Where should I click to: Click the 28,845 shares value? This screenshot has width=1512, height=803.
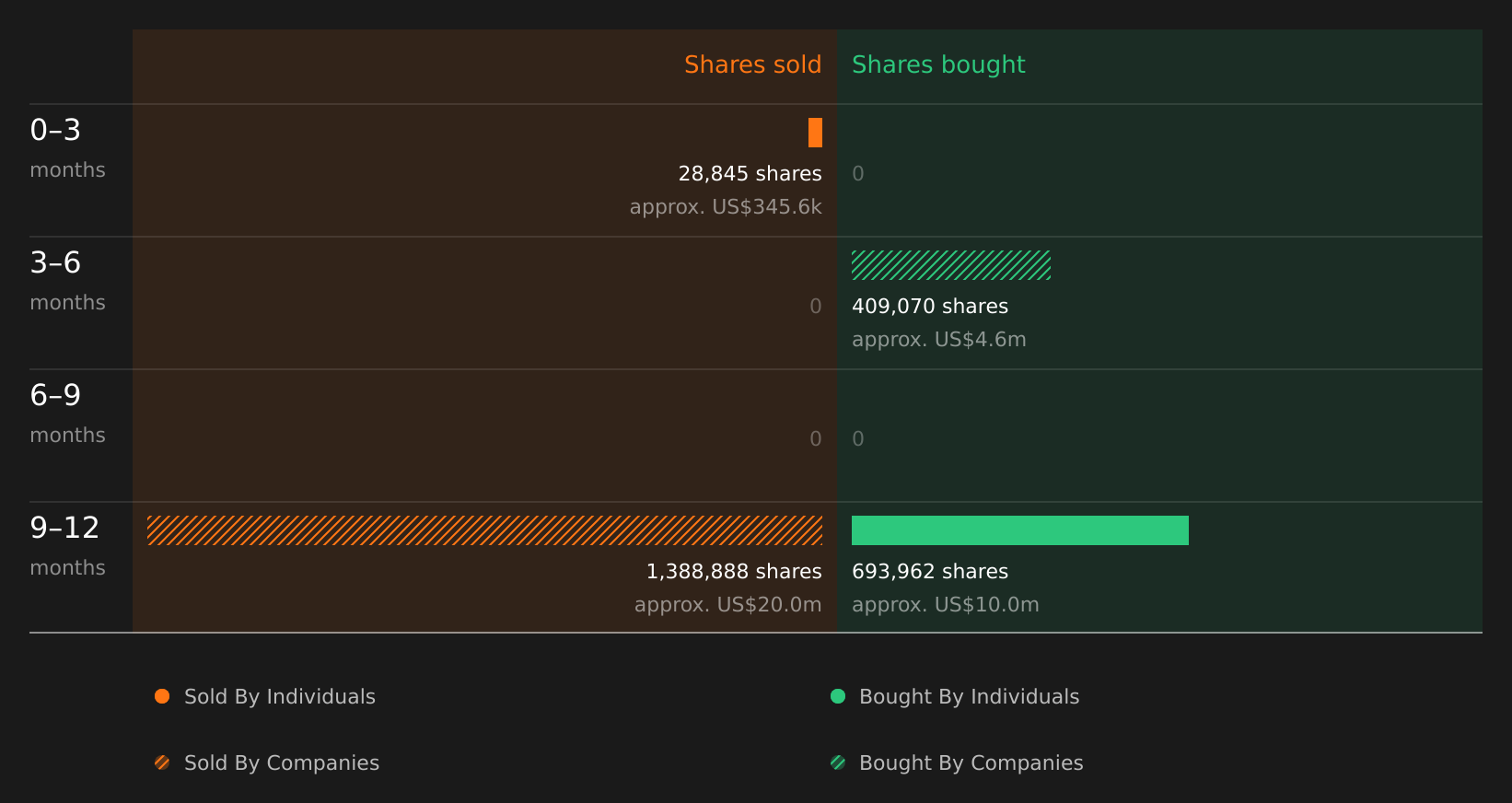(x=750, y=174)
